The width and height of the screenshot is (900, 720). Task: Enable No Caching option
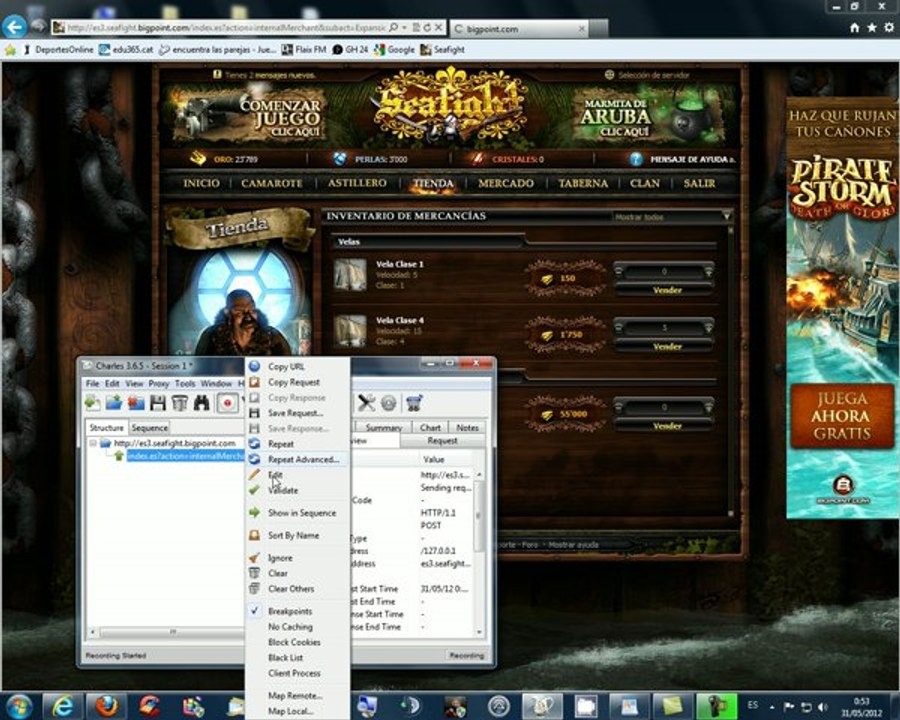(x=290, y=626)
